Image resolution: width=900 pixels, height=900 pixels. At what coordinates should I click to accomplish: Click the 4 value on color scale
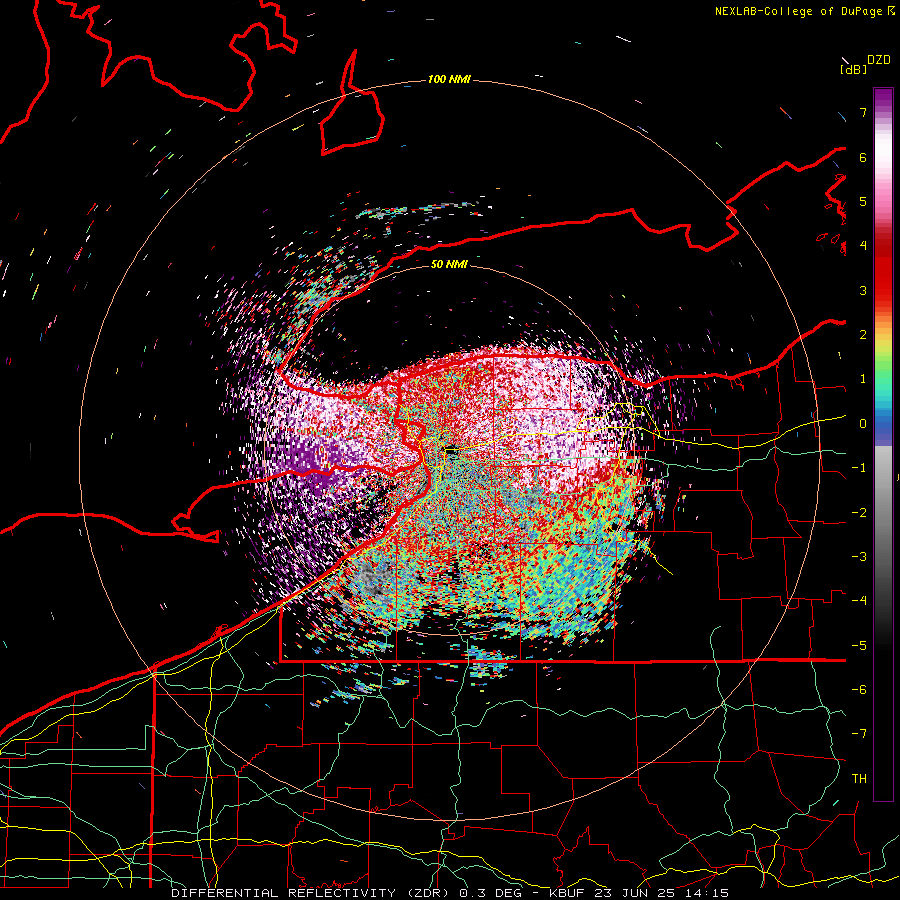pyautogui.click(x=863, y=246)
